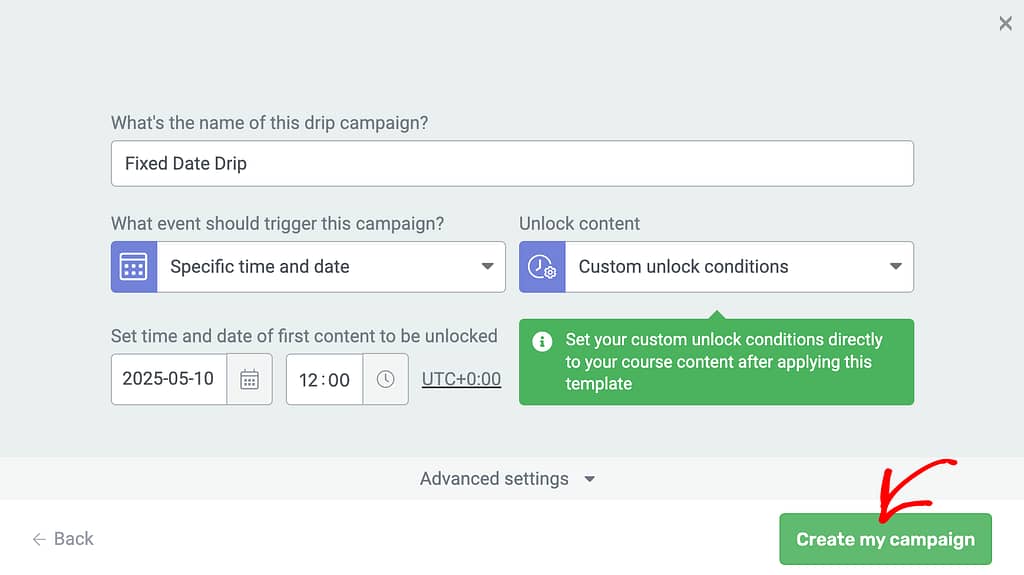Click the calendar trigger icon

(x=134, y=267)
